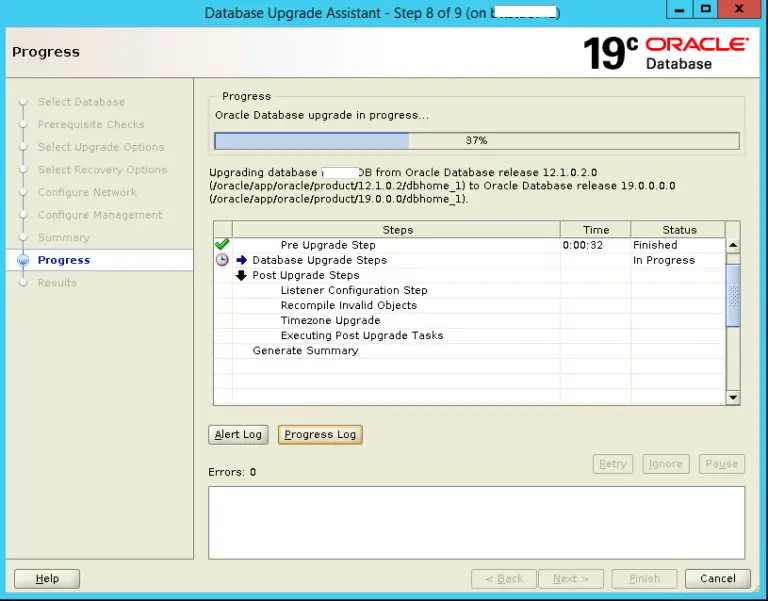Click the Next button
Screen dimensions: 768x601
pos(571,578)
